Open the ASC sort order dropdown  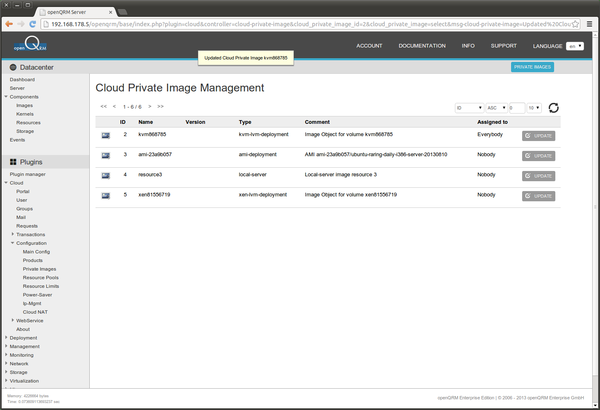tap(496, 108)
